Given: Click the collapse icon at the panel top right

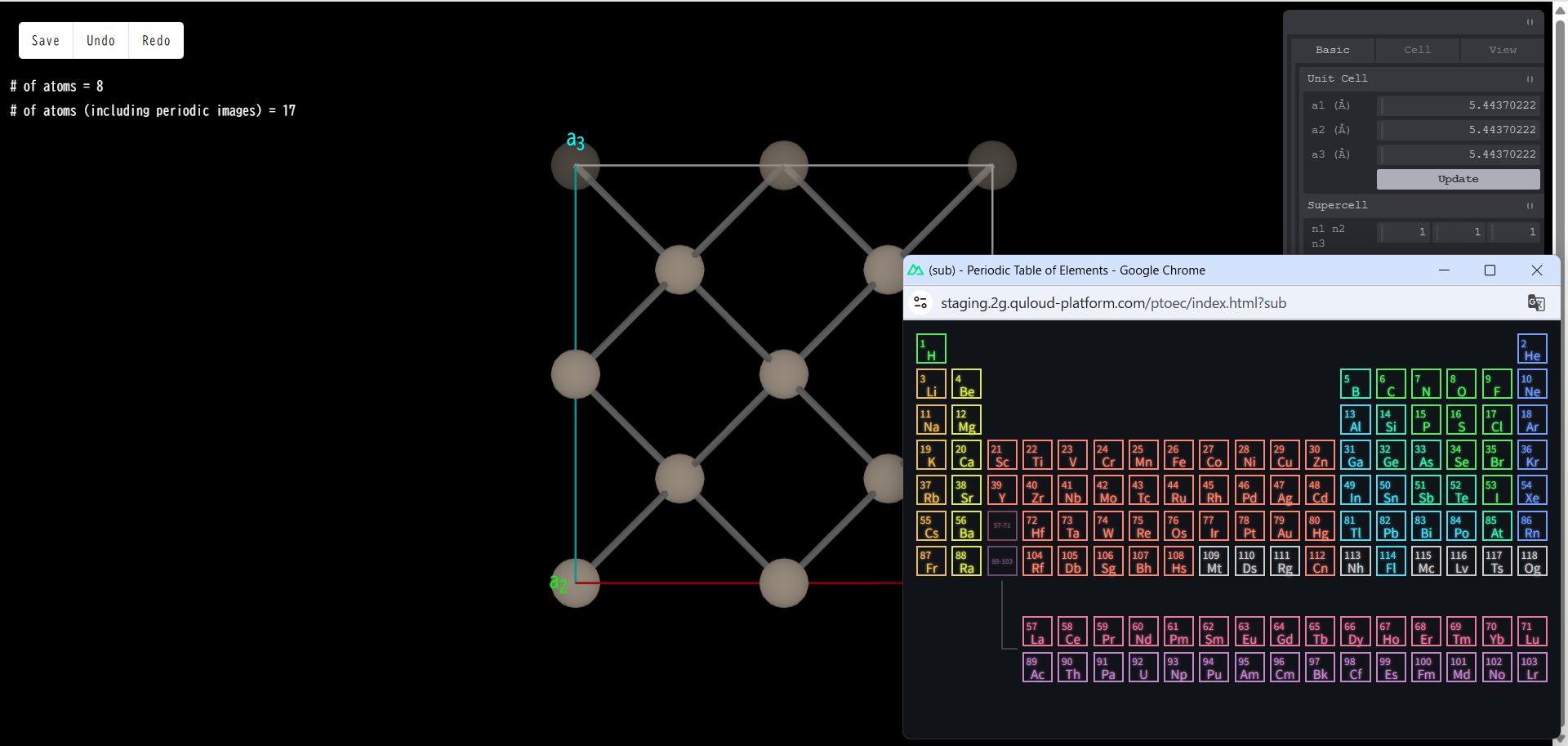Looking at the screenshot, I should (x=1529, y=22).
